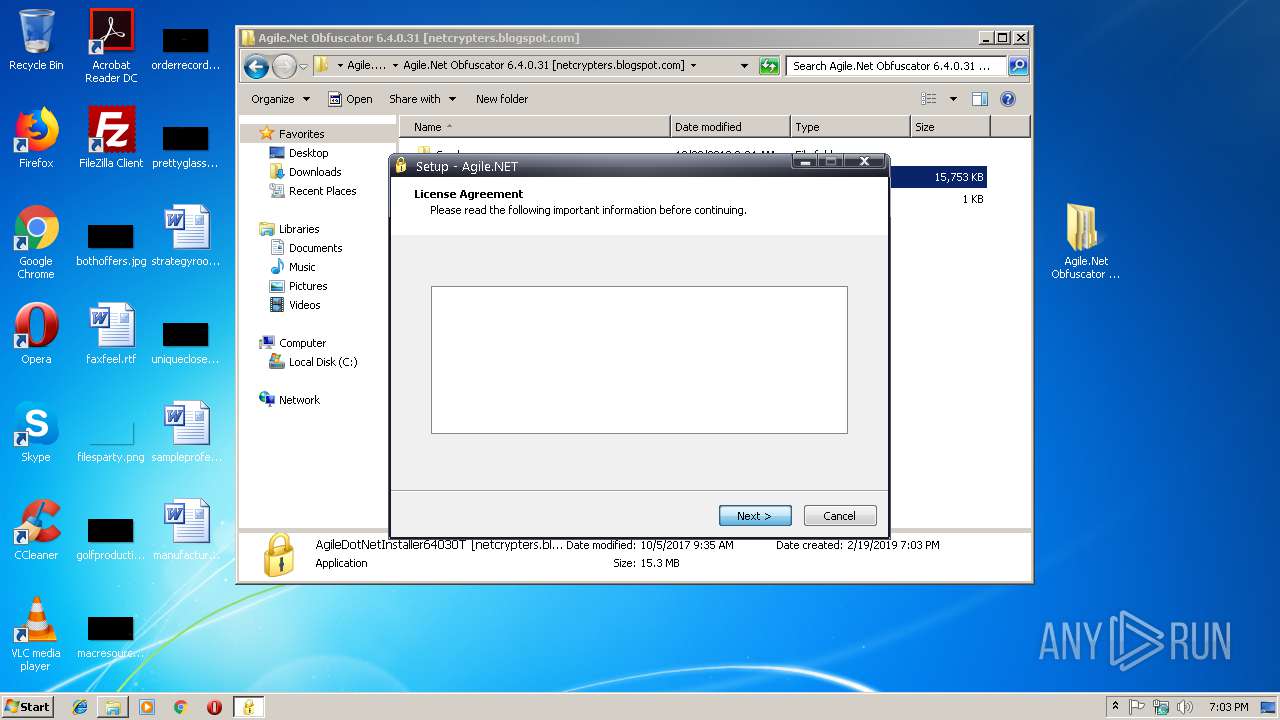Open faxfeel.rtf document icon
This screenshot has width=1280, height=720.
(x=111, y=334)
